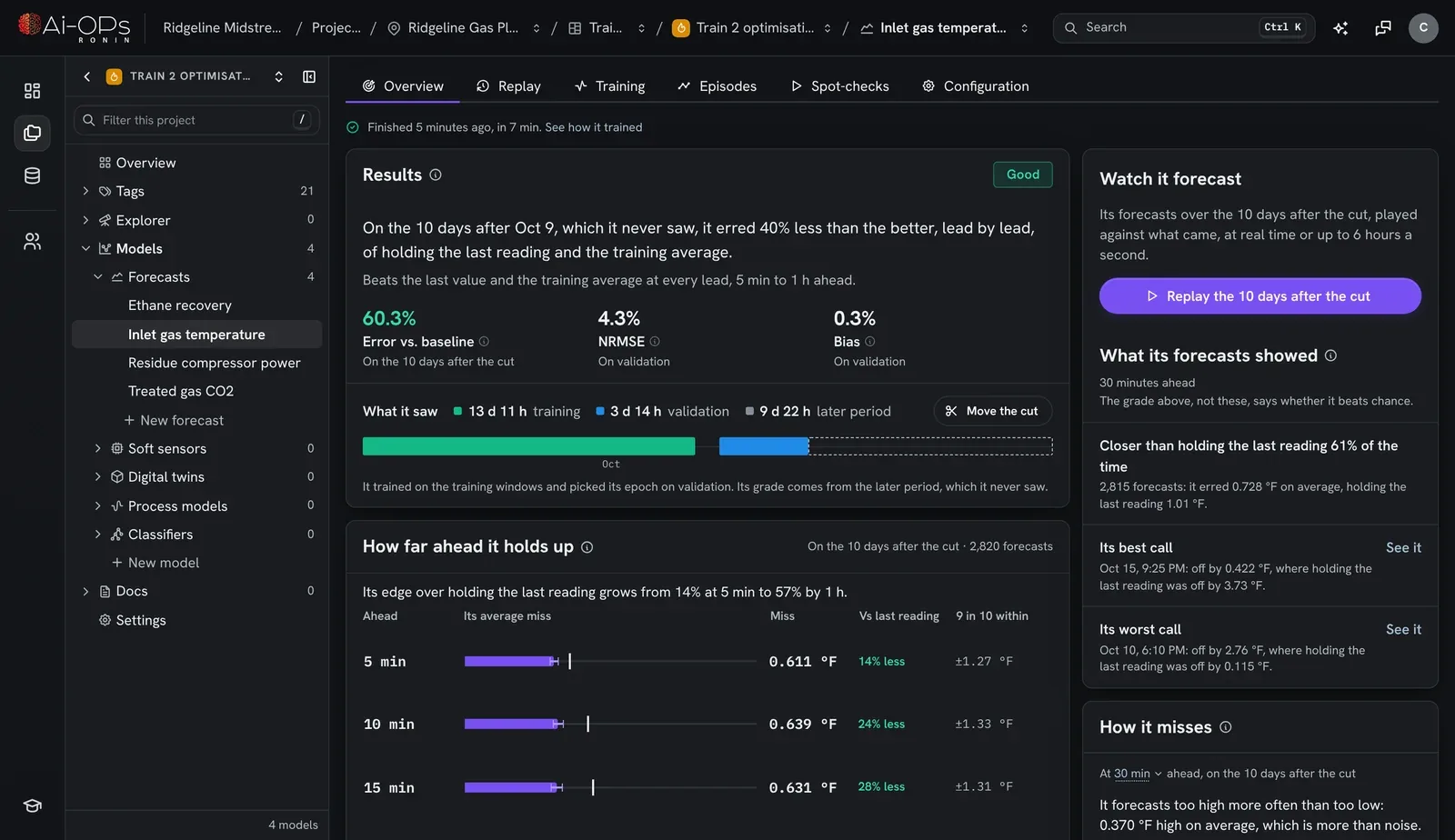This screenshot has height=840, width=1455.
Task: Open the 30 min lead time dropdown
Action: (1138, 774)
